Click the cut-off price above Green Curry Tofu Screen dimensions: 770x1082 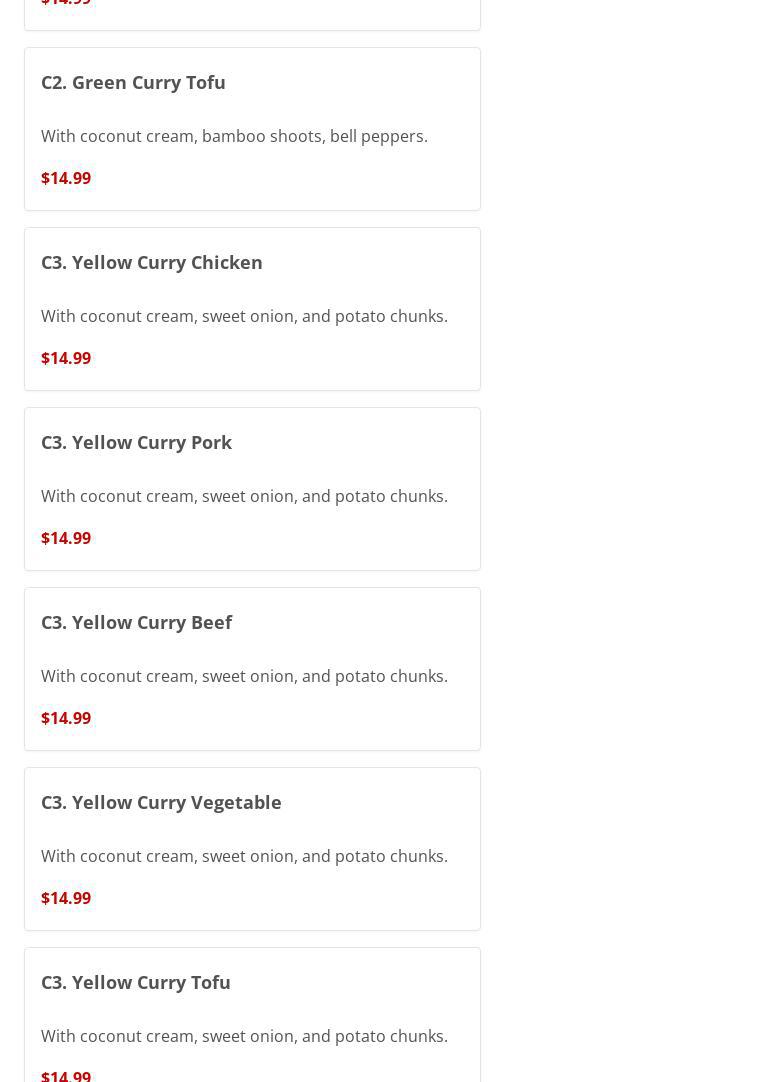tap(66, 3)
